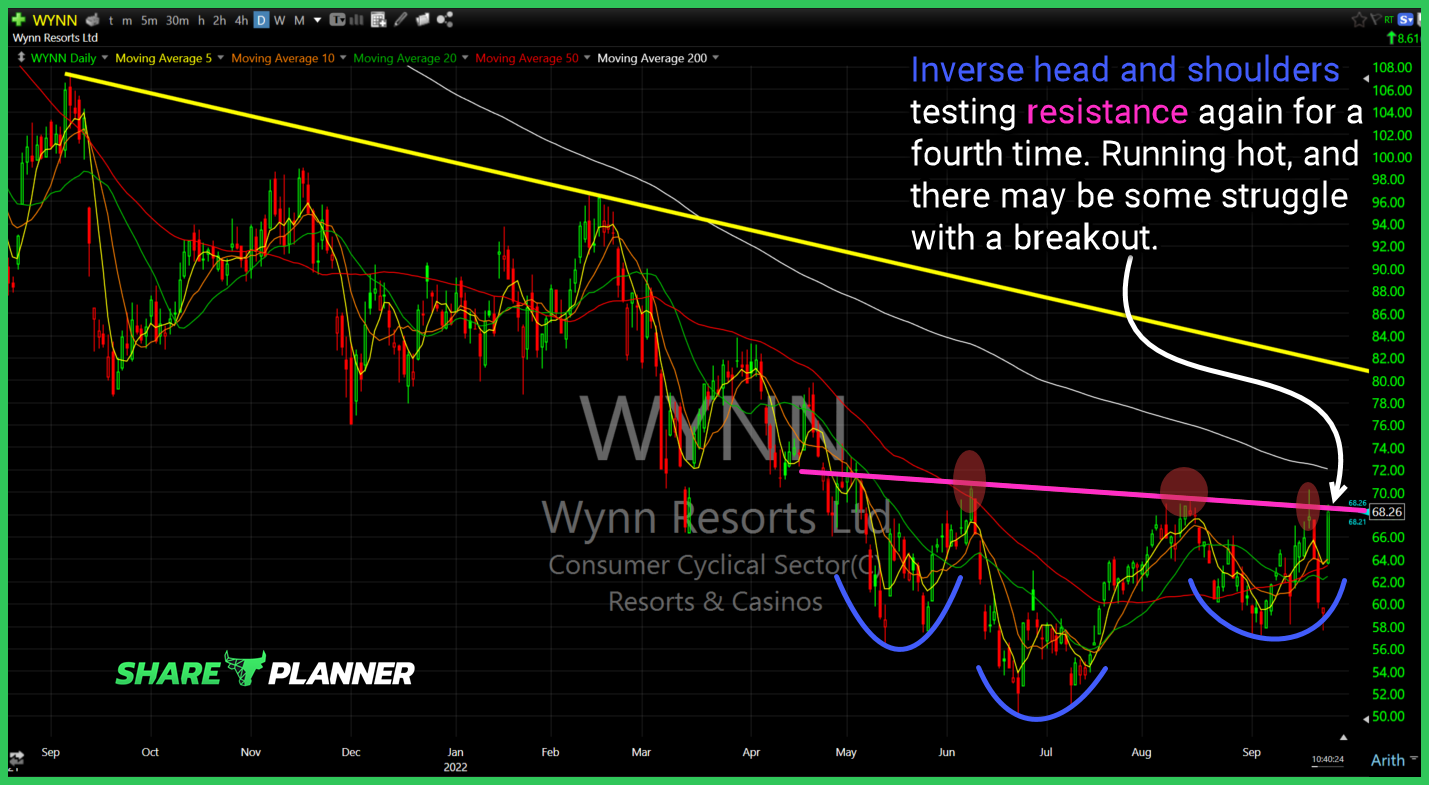Click the small up triangle above the clock

[1345, 737]
